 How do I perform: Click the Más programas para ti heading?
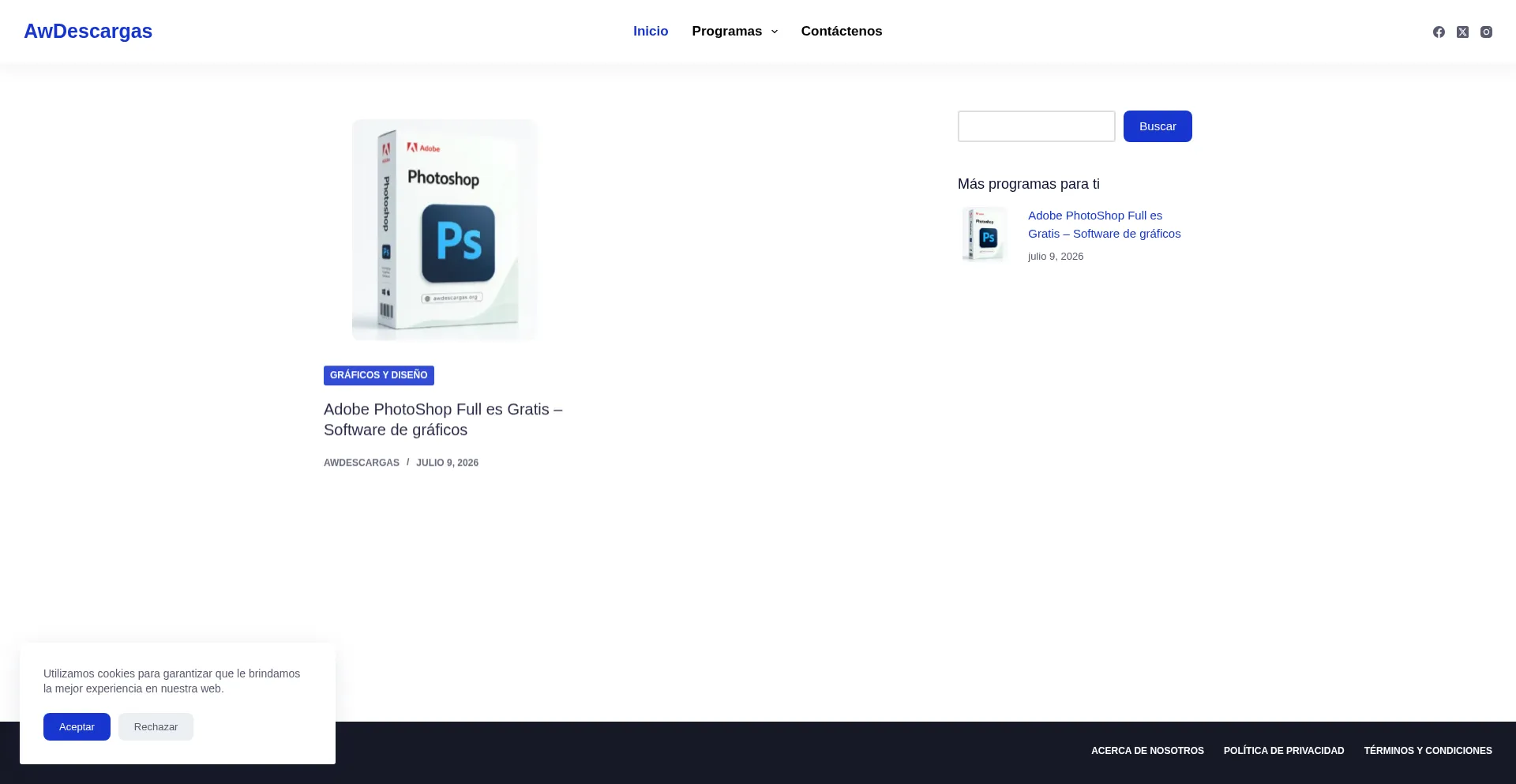pyautogui.click(x=1029, y=184)
